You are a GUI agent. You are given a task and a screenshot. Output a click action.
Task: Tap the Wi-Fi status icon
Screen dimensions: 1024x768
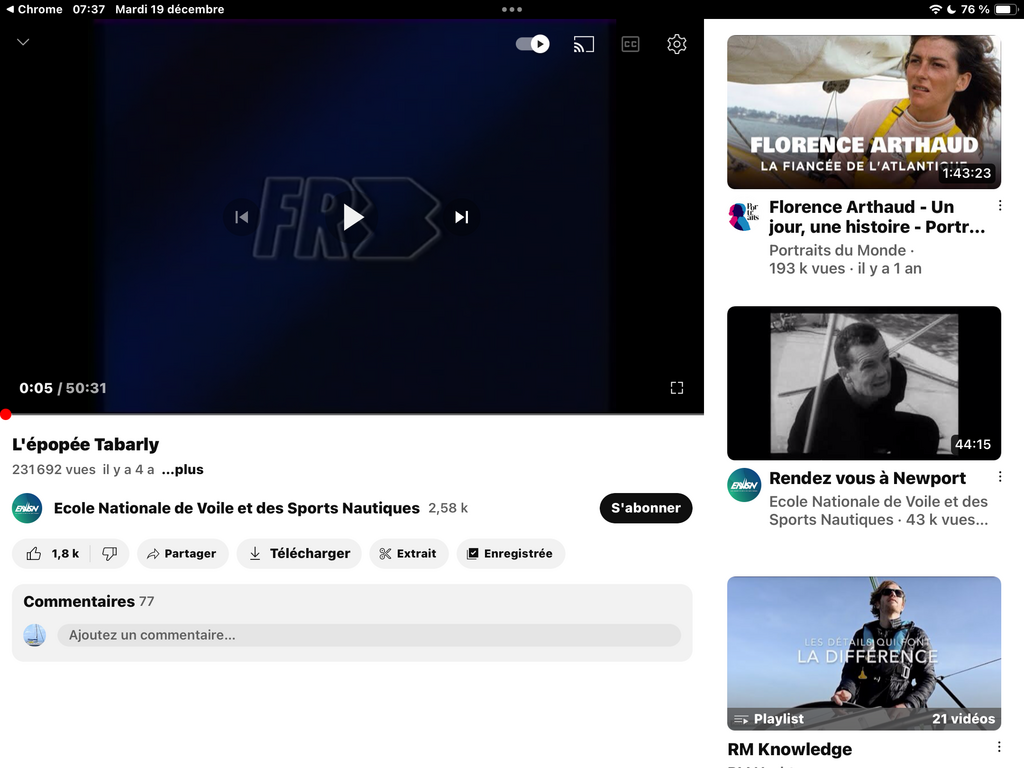pos(935,9)
